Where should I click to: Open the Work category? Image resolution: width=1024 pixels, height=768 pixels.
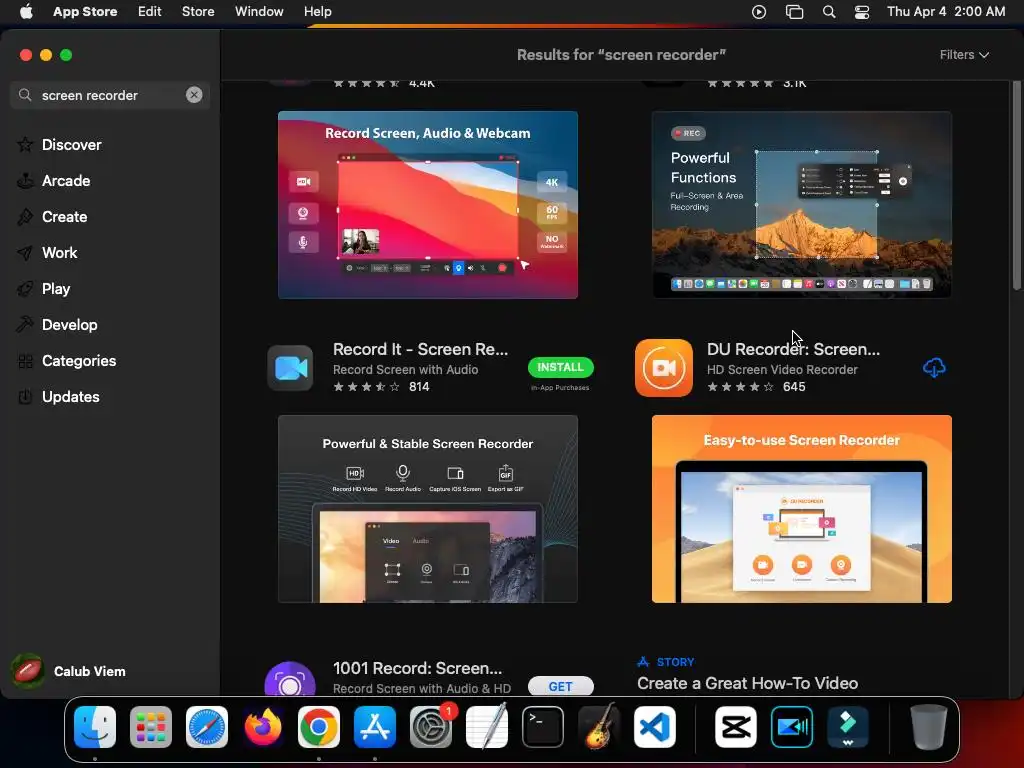pyautogui.click(x=59, y=252)
